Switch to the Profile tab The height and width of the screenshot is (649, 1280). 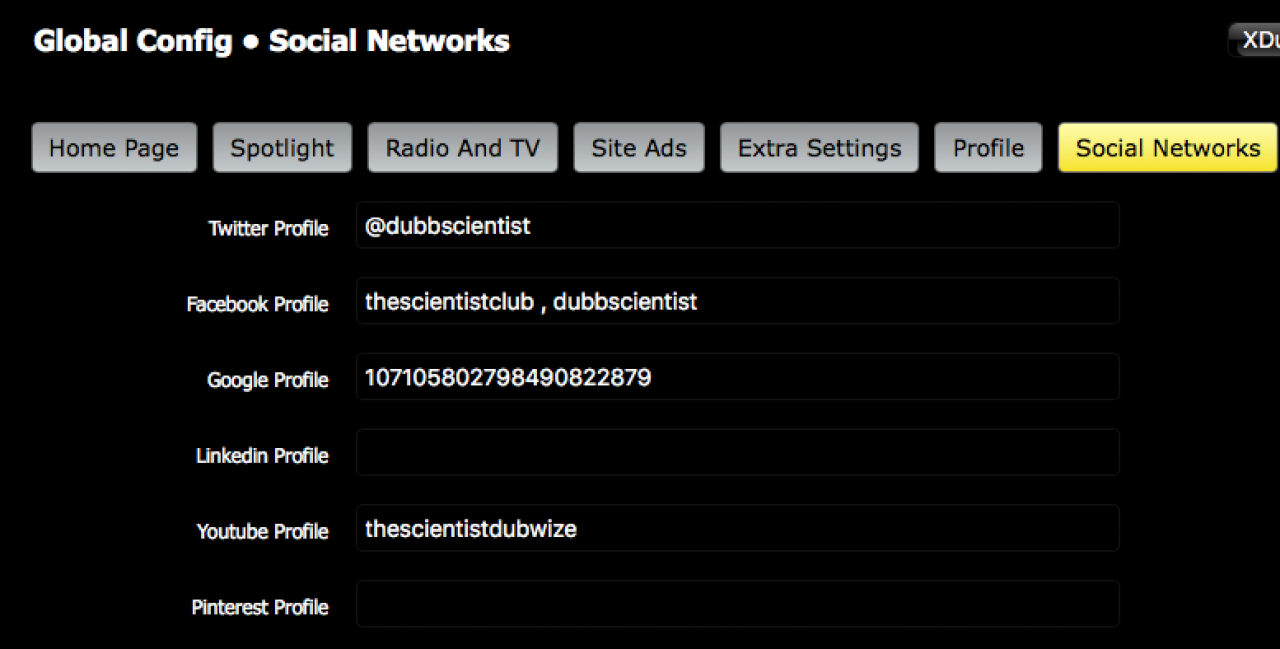point(988,148)
